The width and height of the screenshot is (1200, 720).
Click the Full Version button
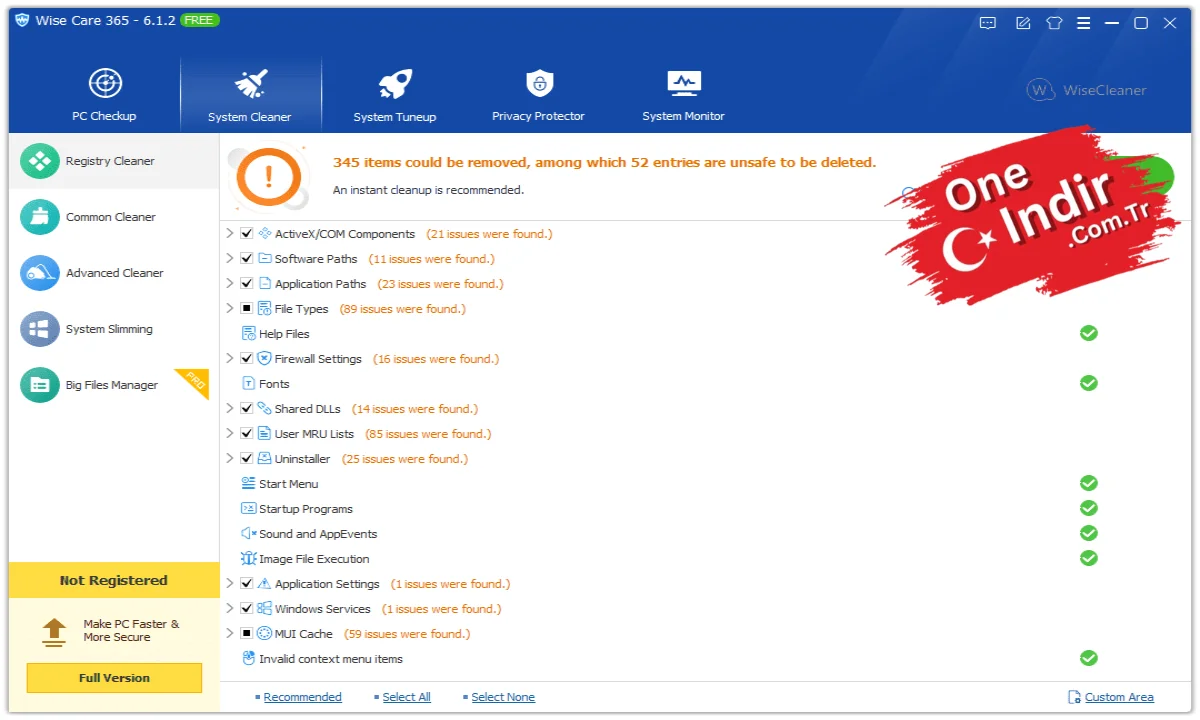pyautogui.click(x=114, y=678)
